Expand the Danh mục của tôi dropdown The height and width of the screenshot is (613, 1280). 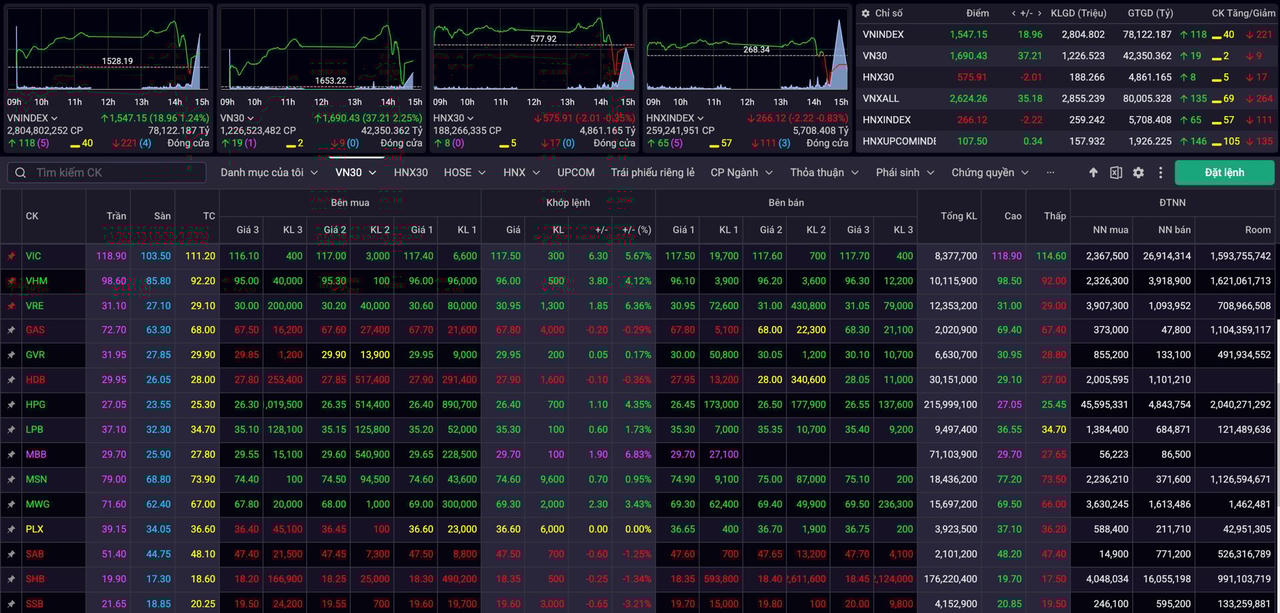(x=269, y=173)
